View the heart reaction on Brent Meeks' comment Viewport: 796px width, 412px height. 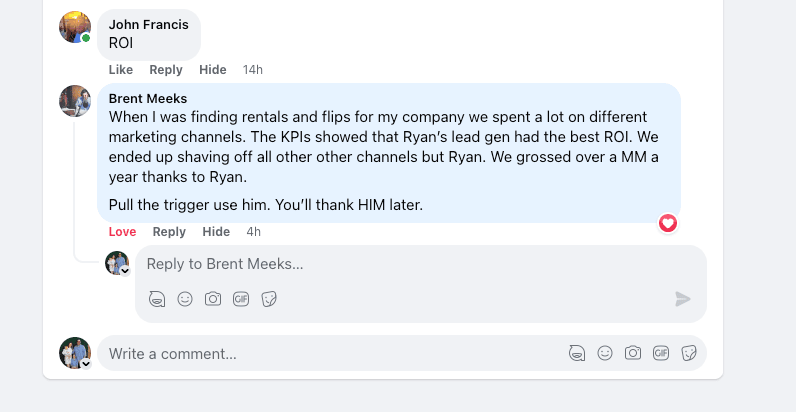pos(668,223)
